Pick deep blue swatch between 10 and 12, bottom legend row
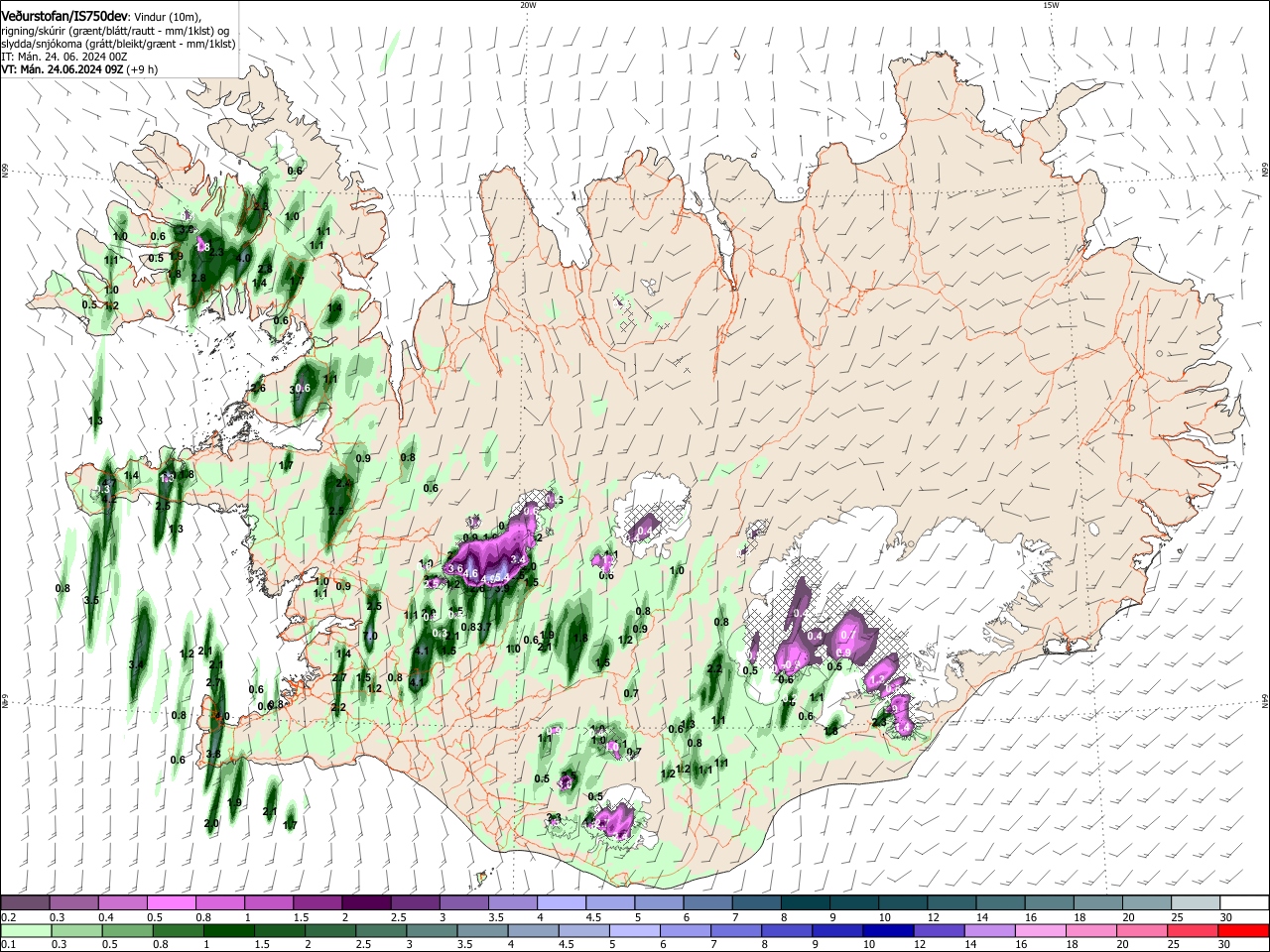Image resolution: width=1270 pixels, height=952 pixels. pos(888,931)
